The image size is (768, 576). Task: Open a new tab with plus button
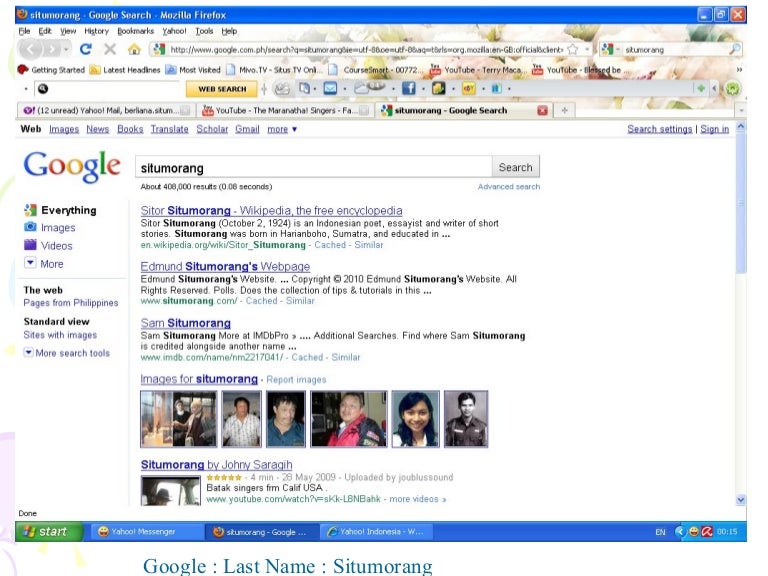(564, 110)
